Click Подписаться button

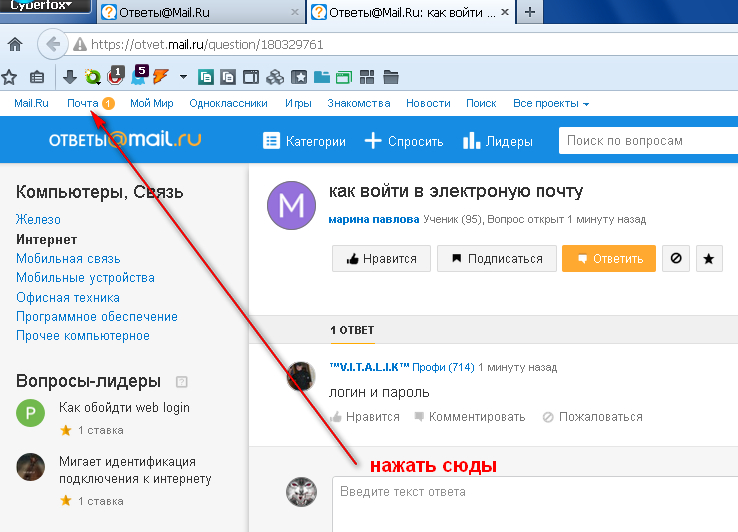[x=497, y=258]
